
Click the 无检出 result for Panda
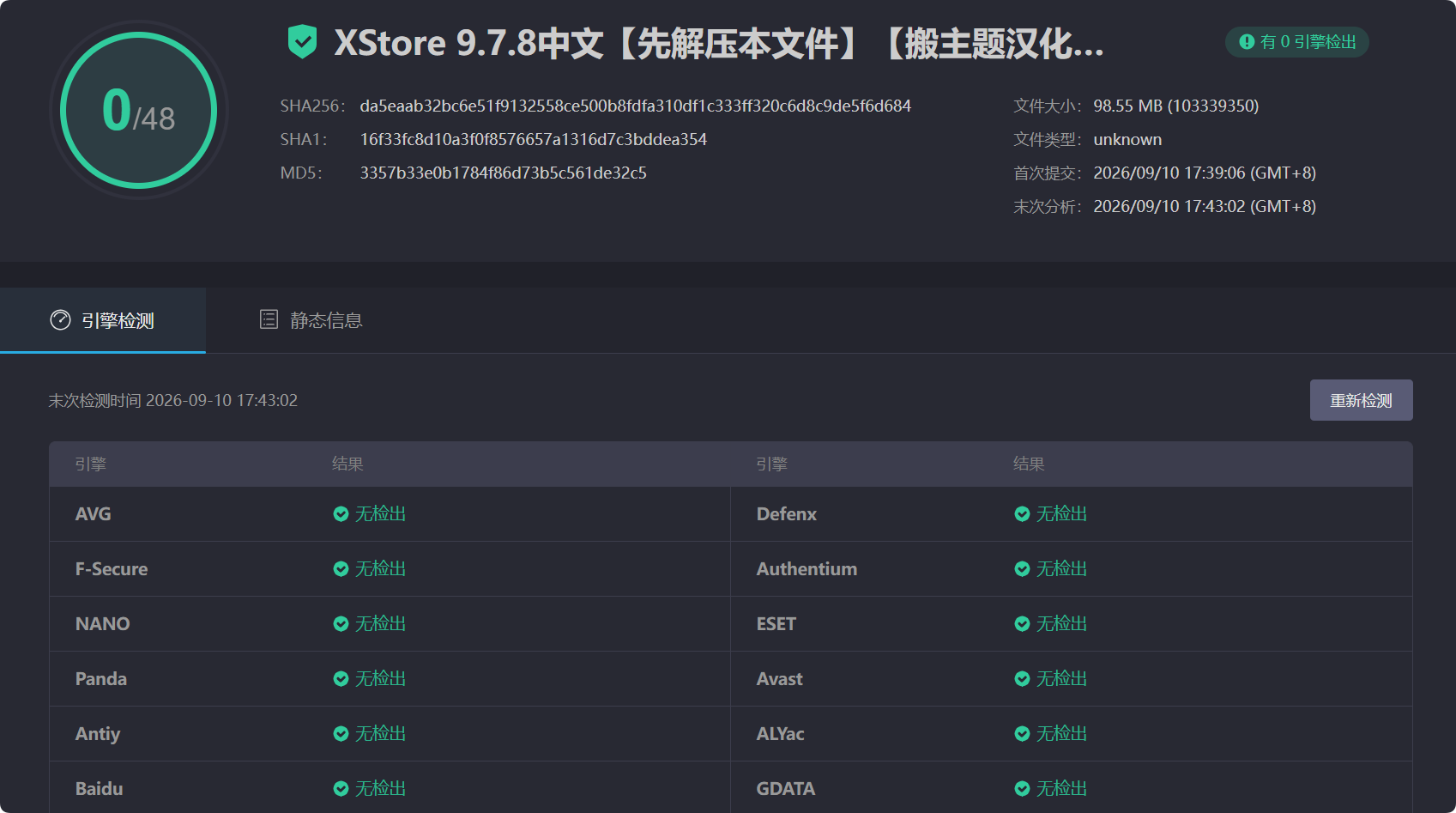[x=380, y=679]
